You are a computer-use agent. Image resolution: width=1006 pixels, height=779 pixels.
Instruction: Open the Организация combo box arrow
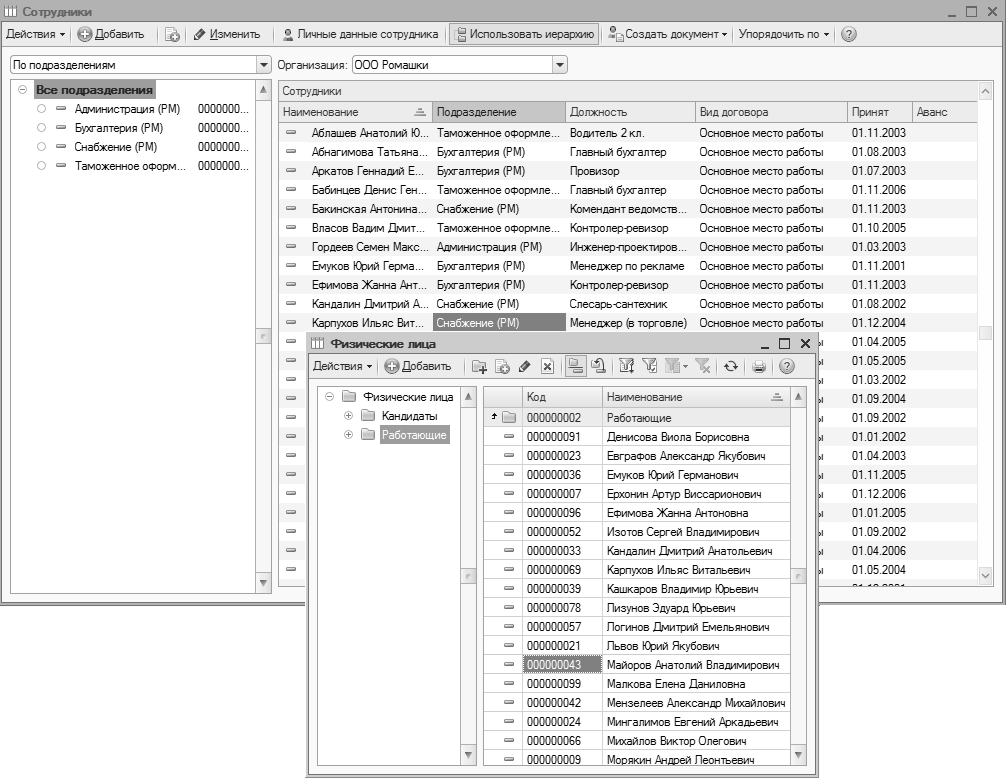click(x=560, y=65)
